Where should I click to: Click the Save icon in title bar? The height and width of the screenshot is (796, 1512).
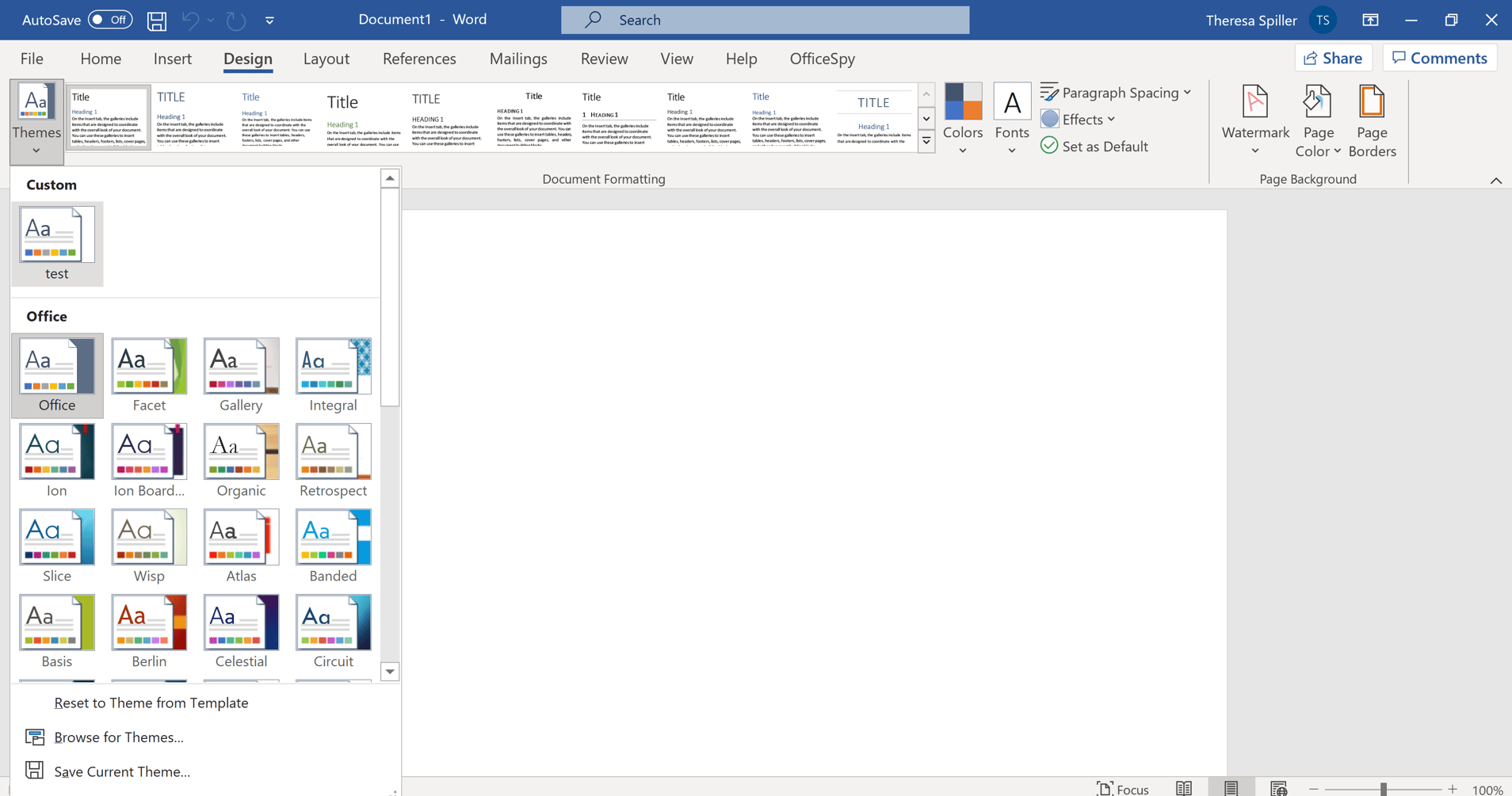(157, 21)
